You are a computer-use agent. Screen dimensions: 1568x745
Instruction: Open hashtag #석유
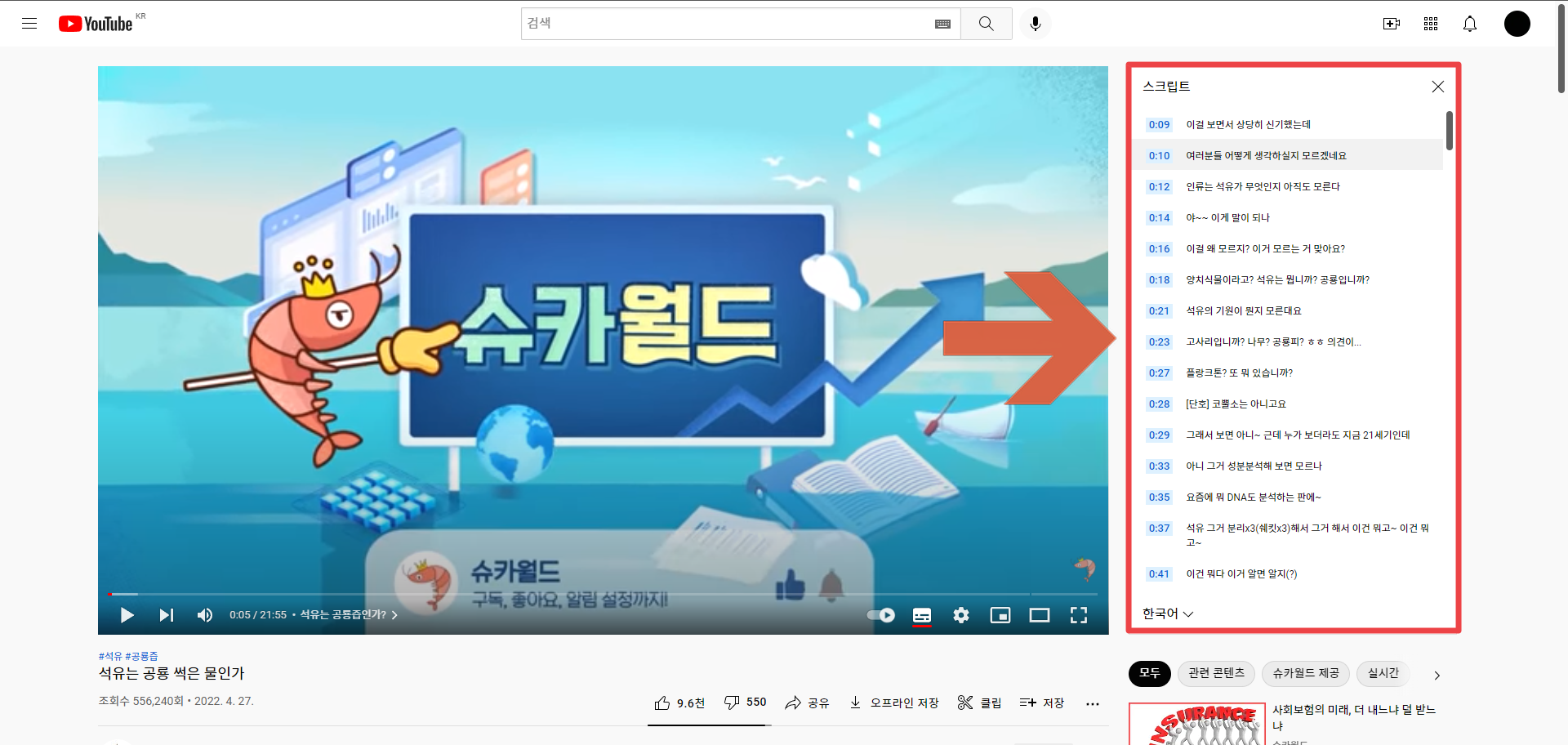tap(110, 656)
